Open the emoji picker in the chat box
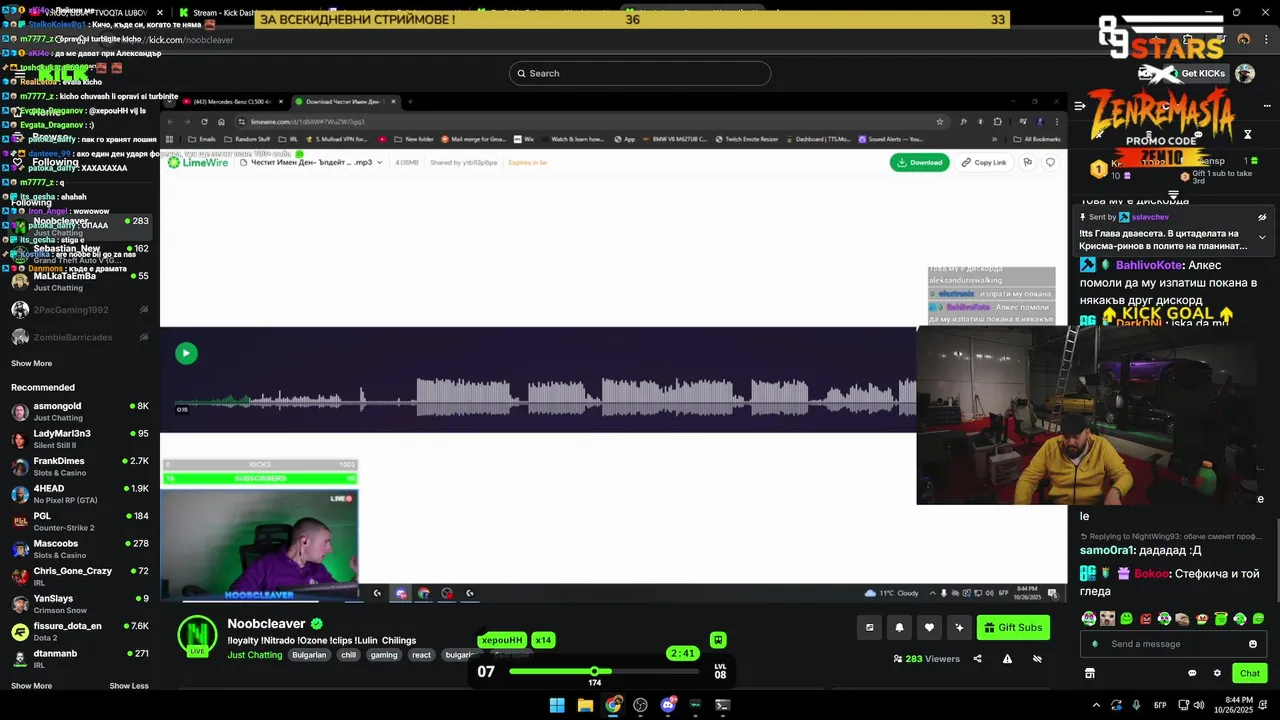 (1253, 644)
